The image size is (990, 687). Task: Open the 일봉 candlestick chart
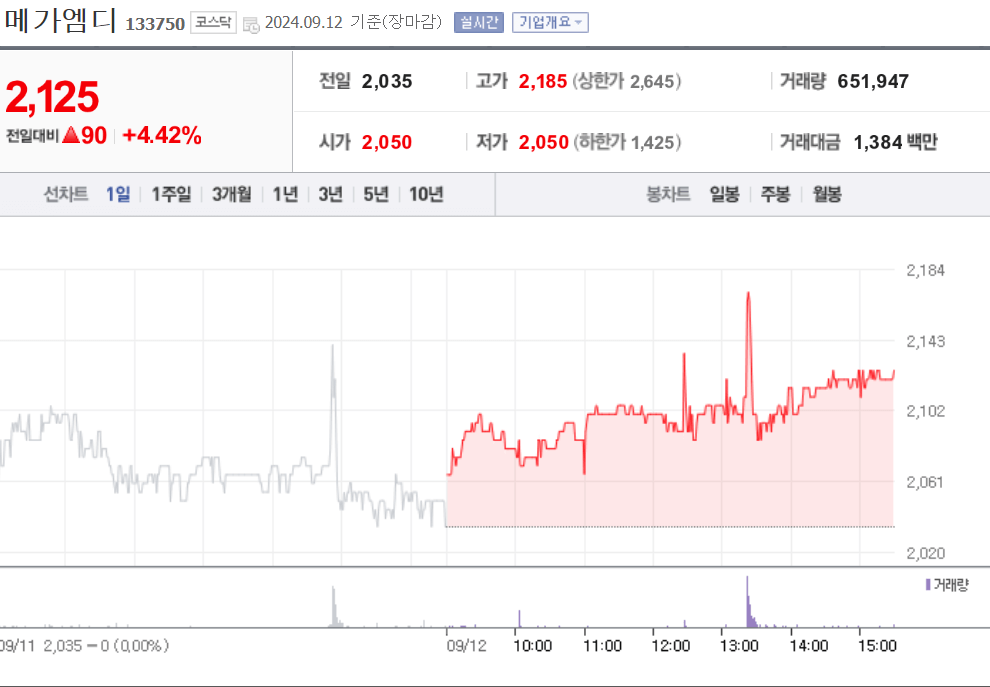point(724,194)
